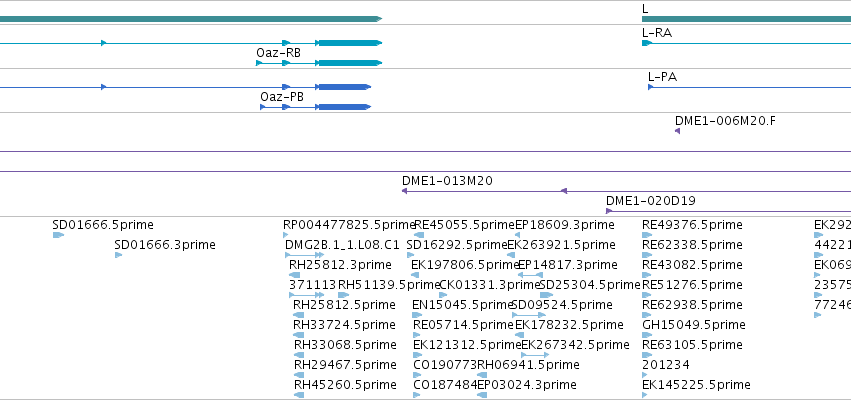This screenshot has height=400, width=851.
Task: Click the RH06941.5prime label
Action: point(528,365)
